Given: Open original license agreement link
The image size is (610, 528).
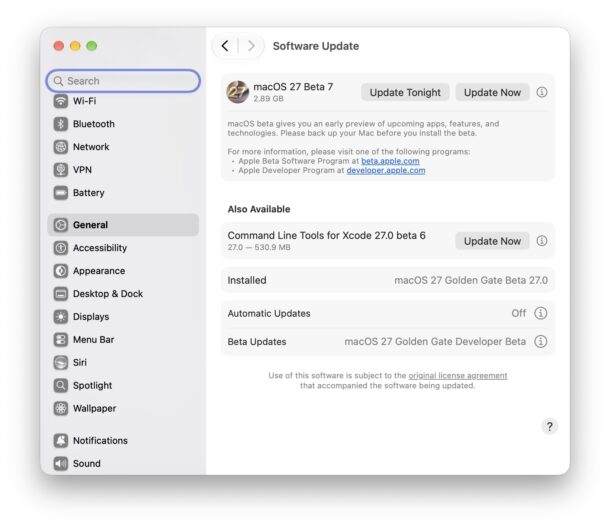Looking at the screenshot, I should pos(458,376).
